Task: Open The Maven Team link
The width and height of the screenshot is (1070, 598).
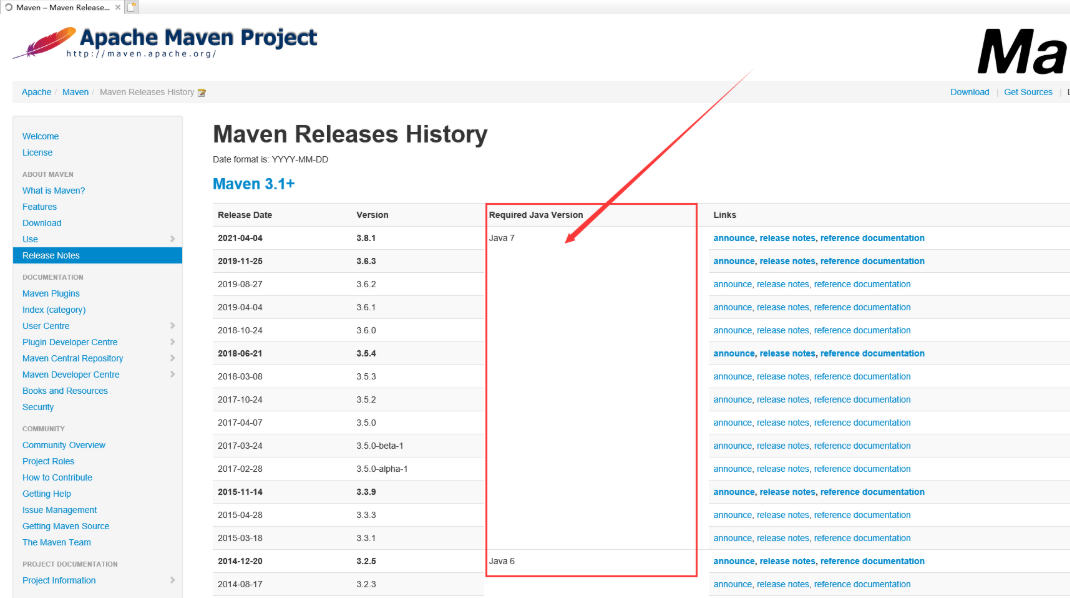Action: coord(56,543)
